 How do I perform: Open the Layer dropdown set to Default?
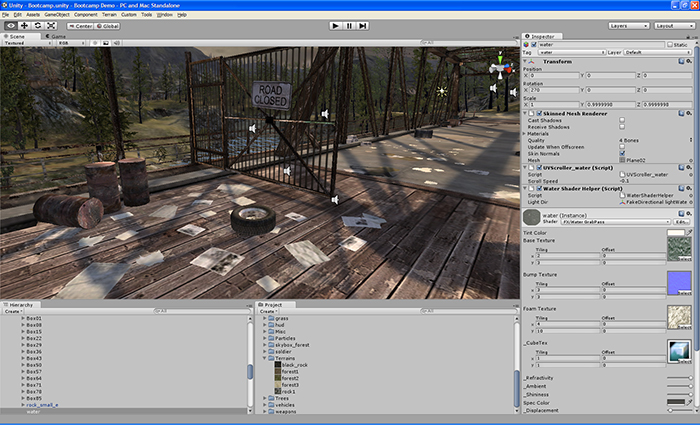[657, 52]
